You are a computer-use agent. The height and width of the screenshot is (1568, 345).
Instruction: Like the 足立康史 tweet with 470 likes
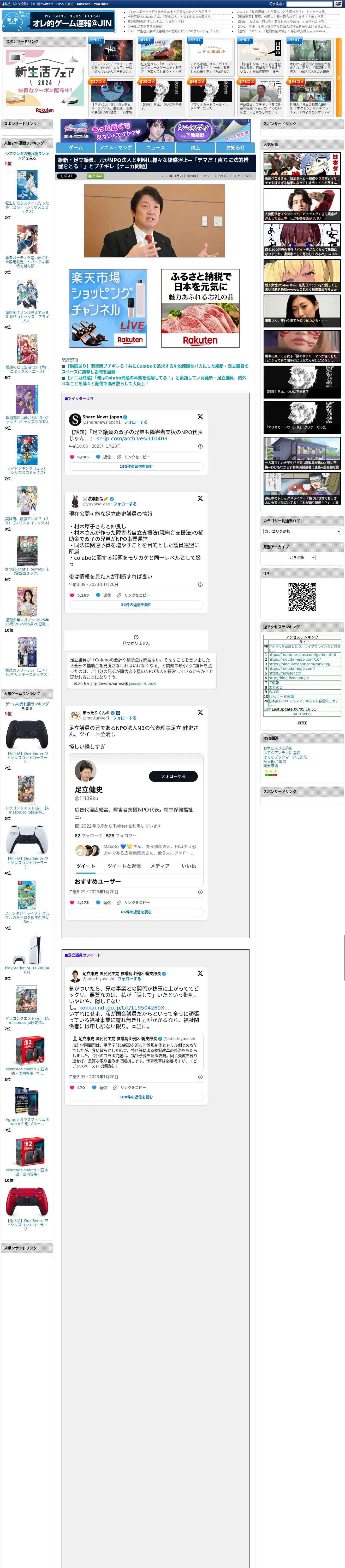(x=72, y=1087)
